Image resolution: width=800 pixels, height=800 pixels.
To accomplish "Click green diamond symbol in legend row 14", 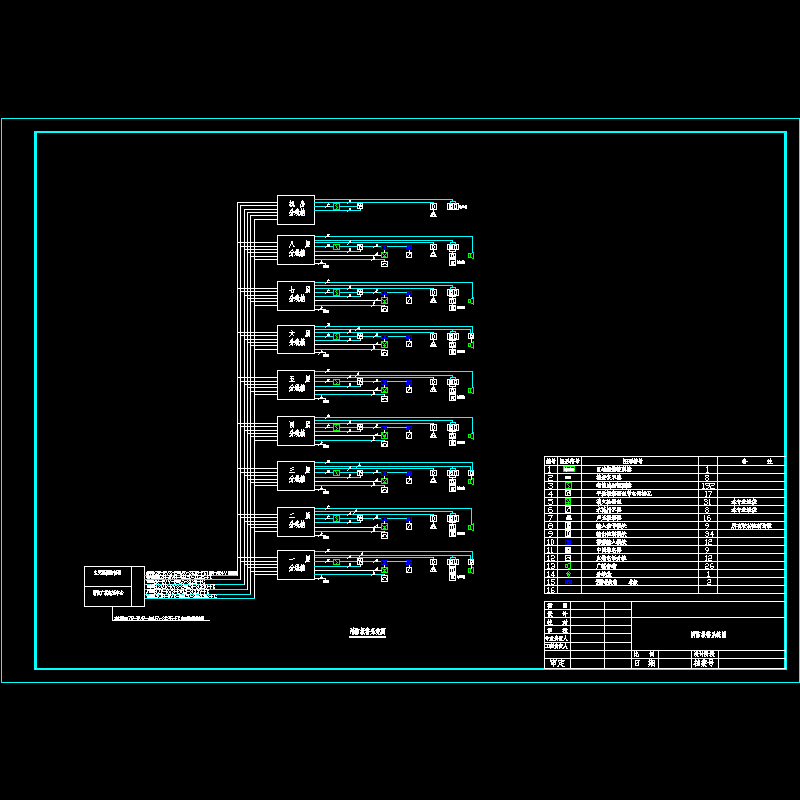I will [x=568, y=573].
